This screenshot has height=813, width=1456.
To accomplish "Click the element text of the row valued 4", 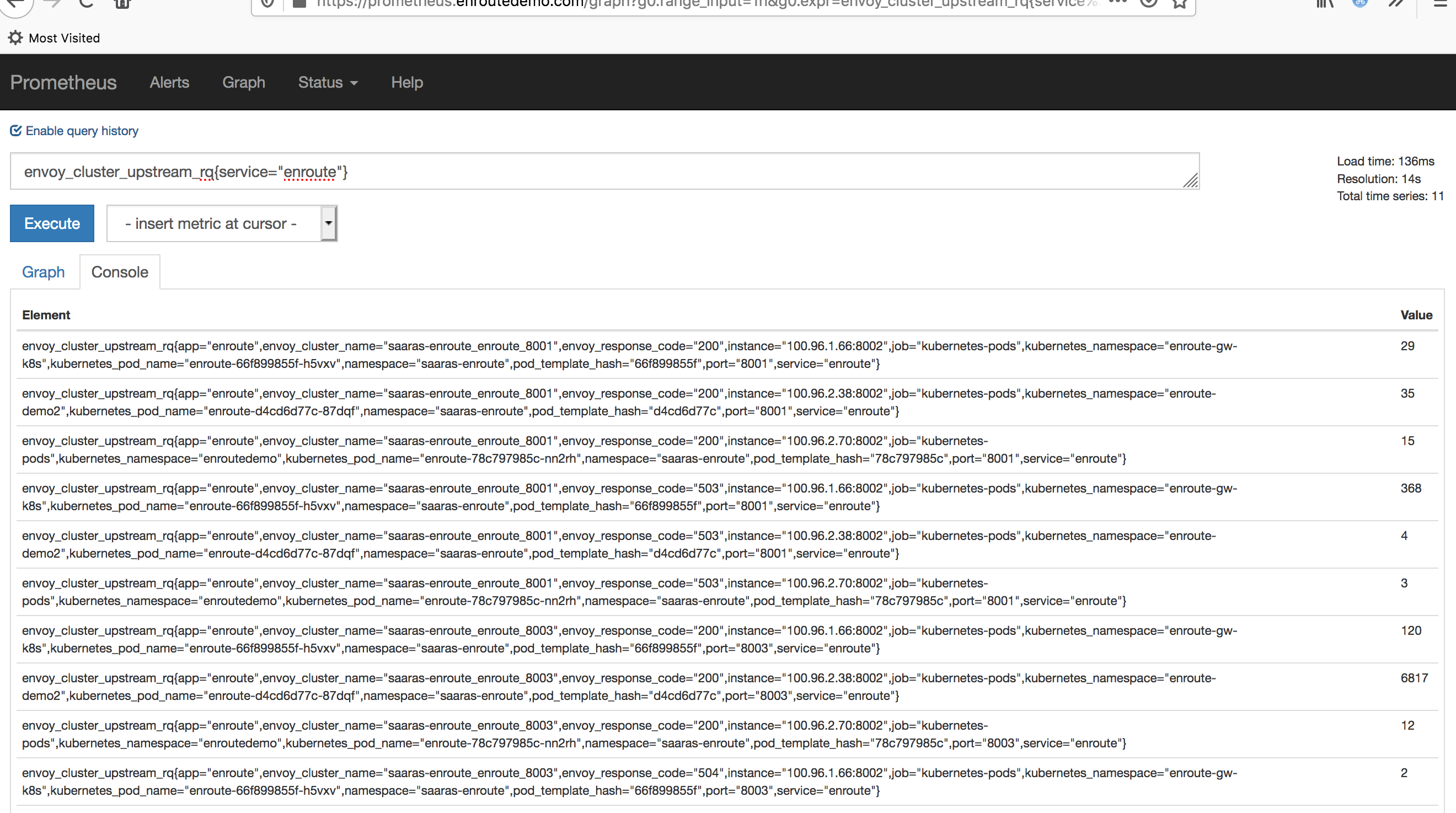I will click(619, 545).
